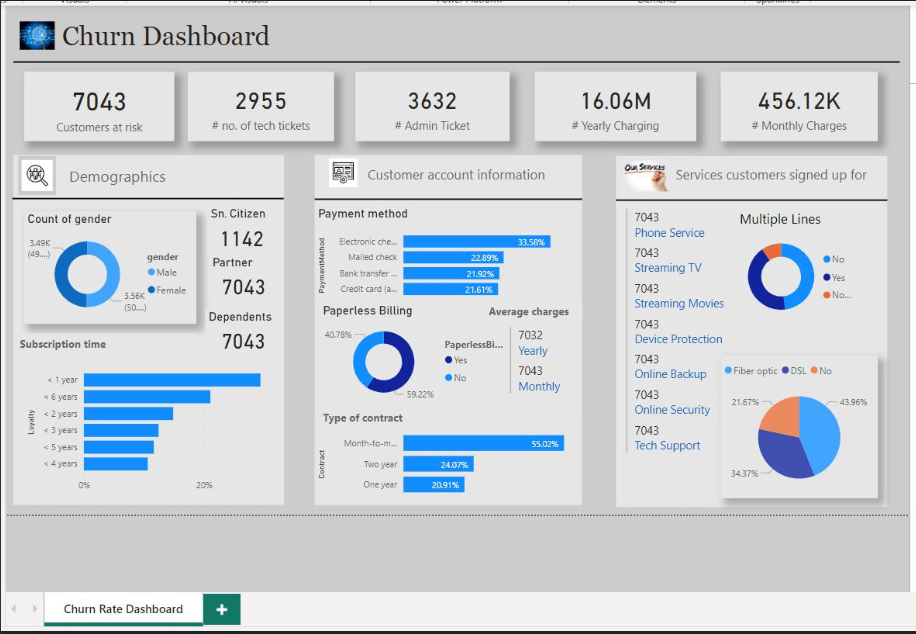916x634 pixels.
Task: Select the '< 1 year' subscription bar
Action: [172, 380]
